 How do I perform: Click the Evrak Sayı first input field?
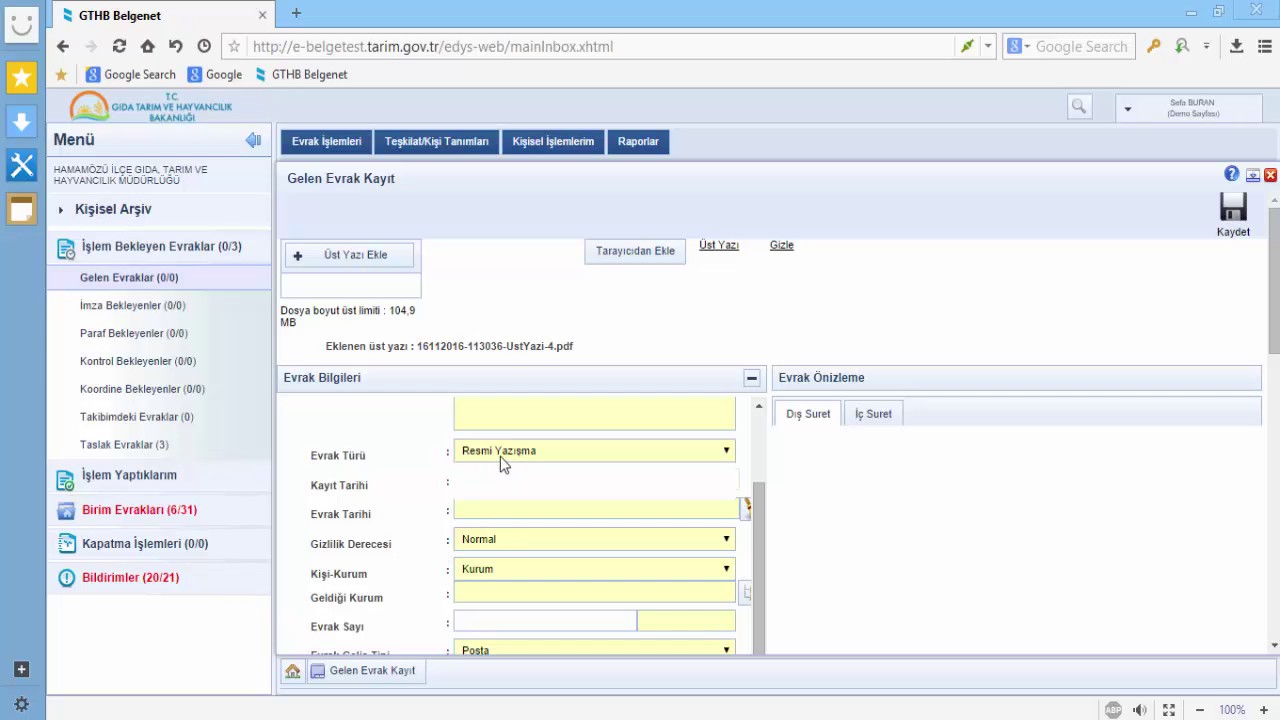(x=545, y=622)
